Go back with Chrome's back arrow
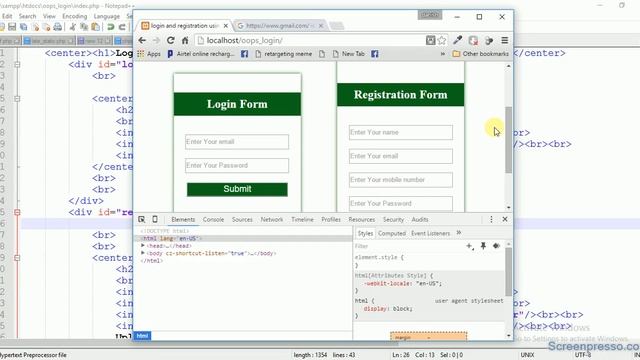This screenshot has width=640, height=360. tap(142, 40)
